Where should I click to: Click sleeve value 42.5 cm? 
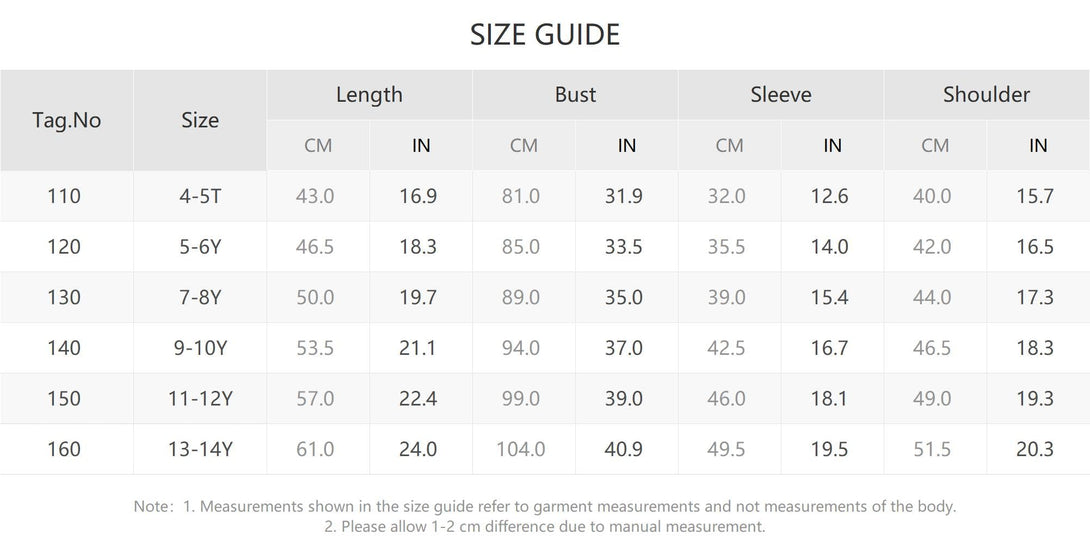[726, 348]
